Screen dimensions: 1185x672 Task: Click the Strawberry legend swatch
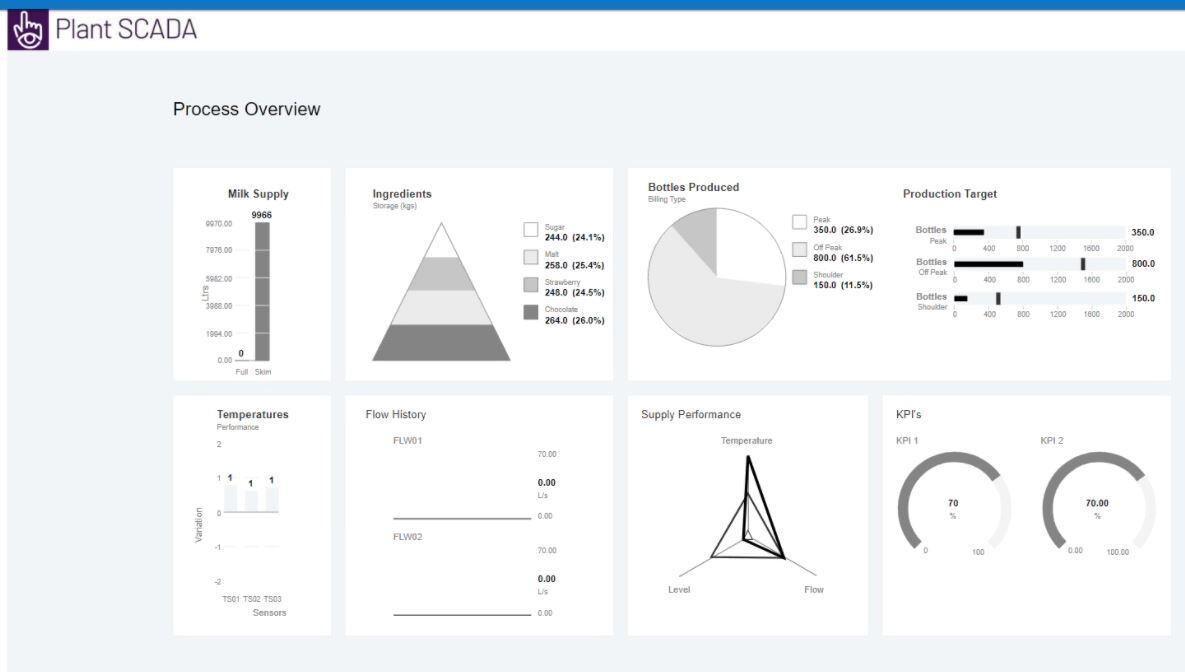tap(531, 285)
